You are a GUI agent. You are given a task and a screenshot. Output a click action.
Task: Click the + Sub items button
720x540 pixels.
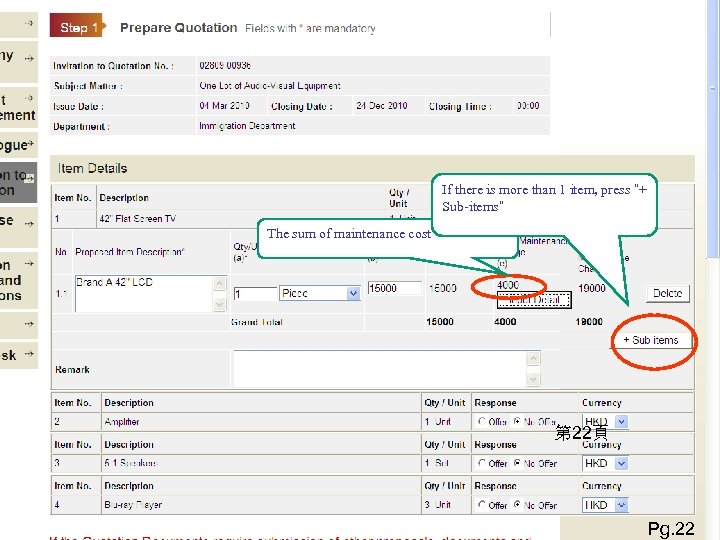coord(651,340)
